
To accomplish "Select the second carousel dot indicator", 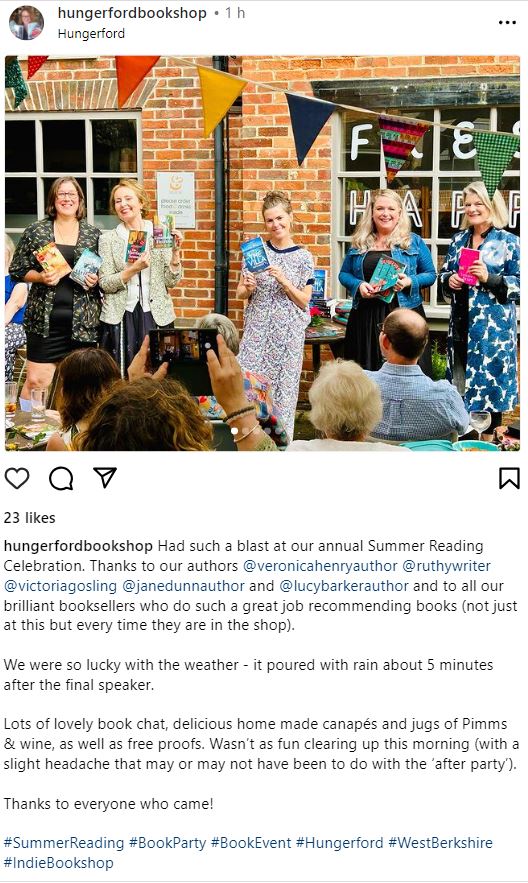I will pos(245,431).
